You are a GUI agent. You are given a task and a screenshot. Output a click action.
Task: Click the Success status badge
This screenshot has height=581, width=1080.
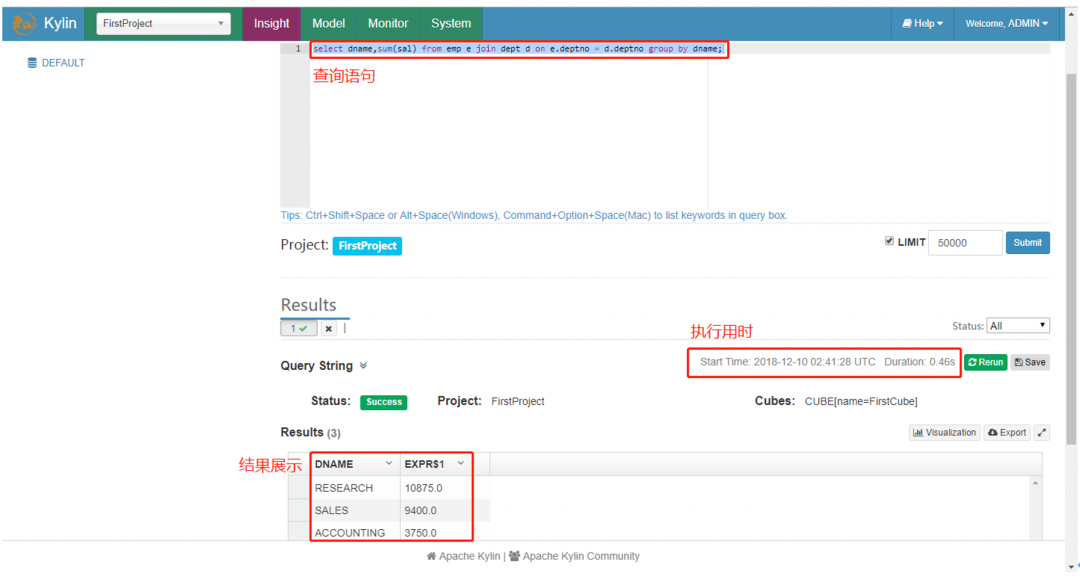point(384,402)
